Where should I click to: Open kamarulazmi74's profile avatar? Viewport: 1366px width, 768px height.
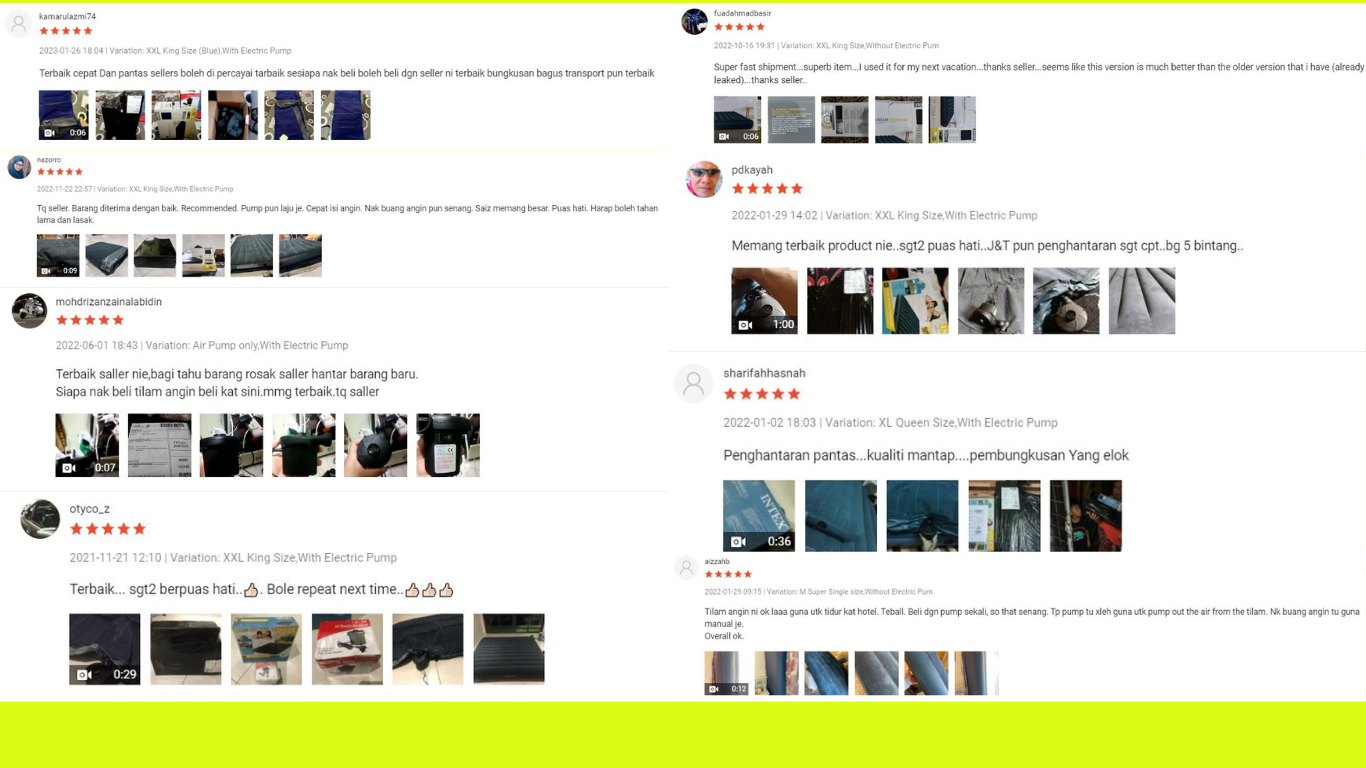[19, 24]
